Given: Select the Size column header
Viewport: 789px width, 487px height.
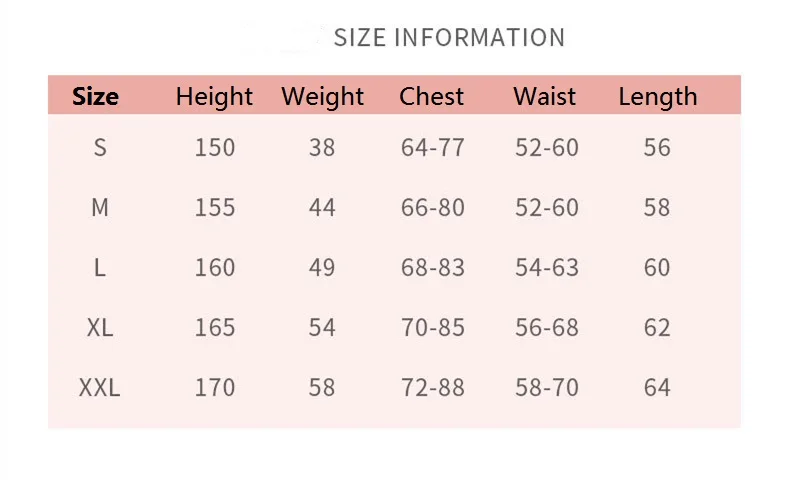Looking at the screenshot, I should pyautogui.click(x=96, y=96).
